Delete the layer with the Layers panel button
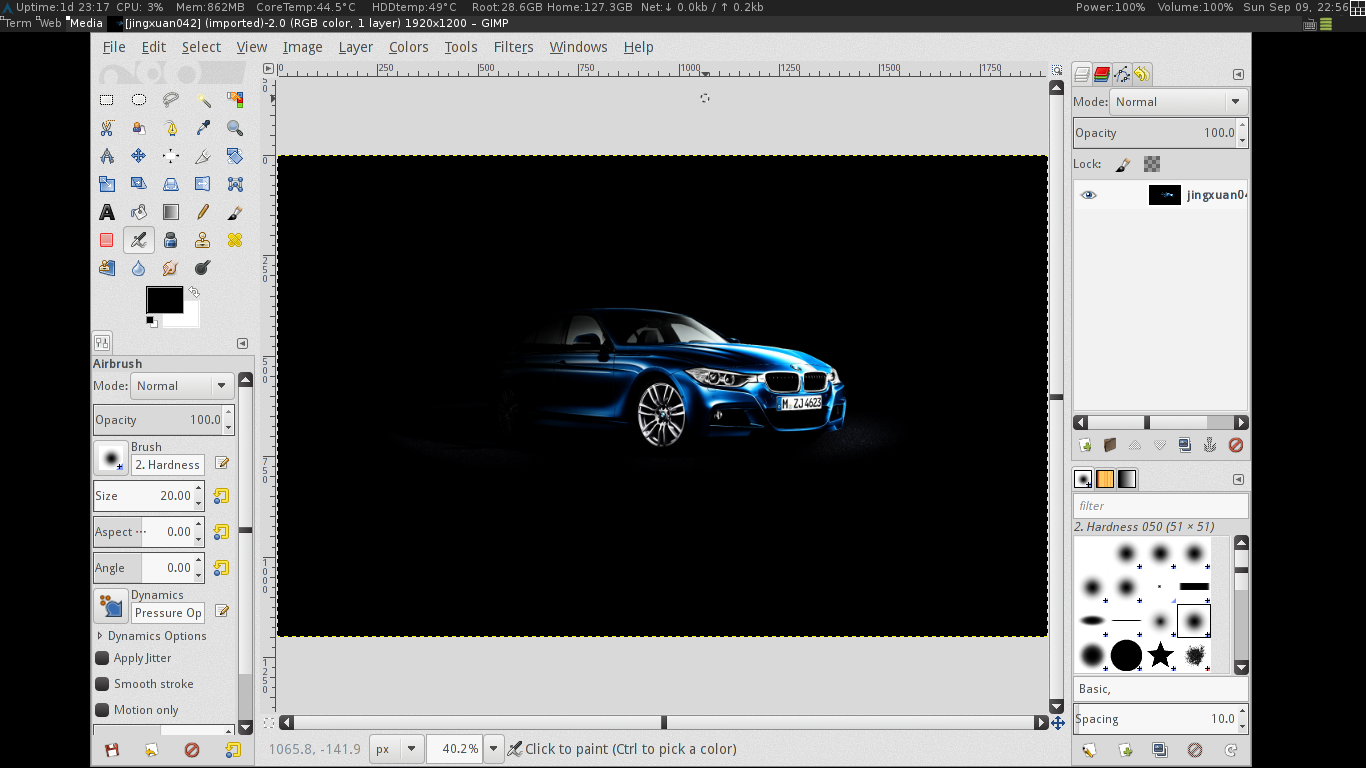The width and height of the screenshot is (1366, 768). pos(1236,445)
